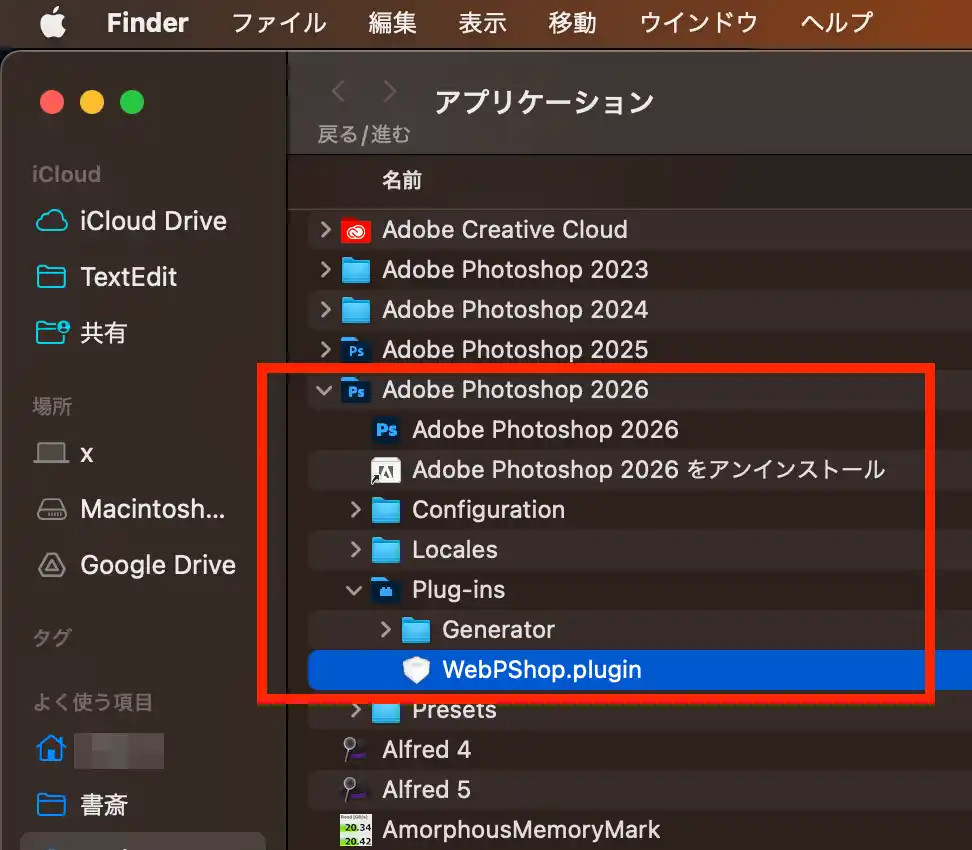Open the ウインドウ menu in menu bar
Viewport: 972px width, 850px height.
pyautogui.click(x=697, y=23)
